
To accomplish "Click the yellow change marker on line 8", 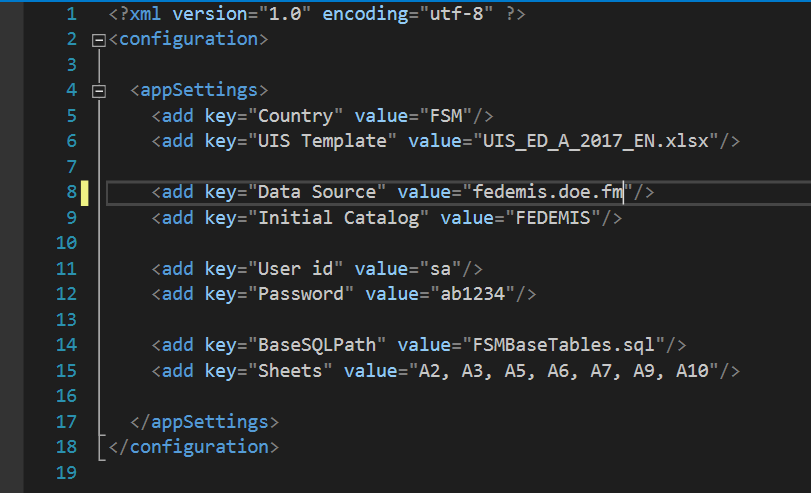I will click(x=85, y=192).
